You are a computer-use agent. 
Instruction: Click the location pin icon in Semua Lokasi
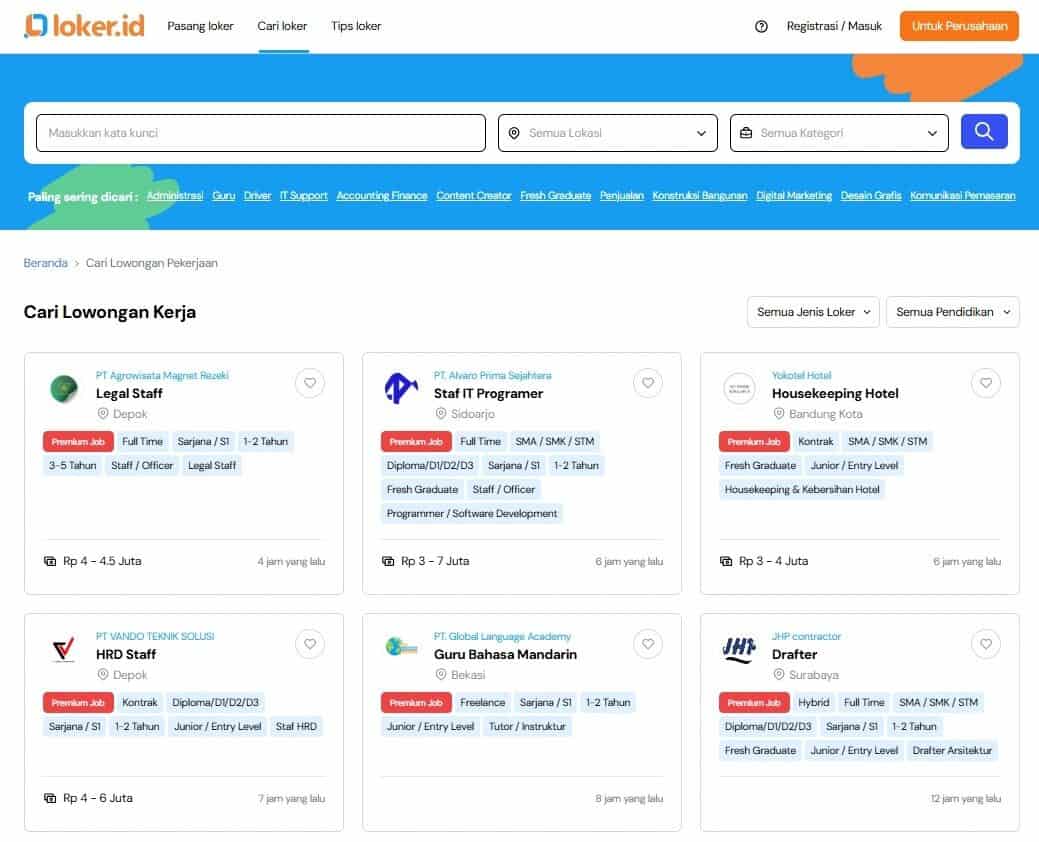(x=513, y=132)
